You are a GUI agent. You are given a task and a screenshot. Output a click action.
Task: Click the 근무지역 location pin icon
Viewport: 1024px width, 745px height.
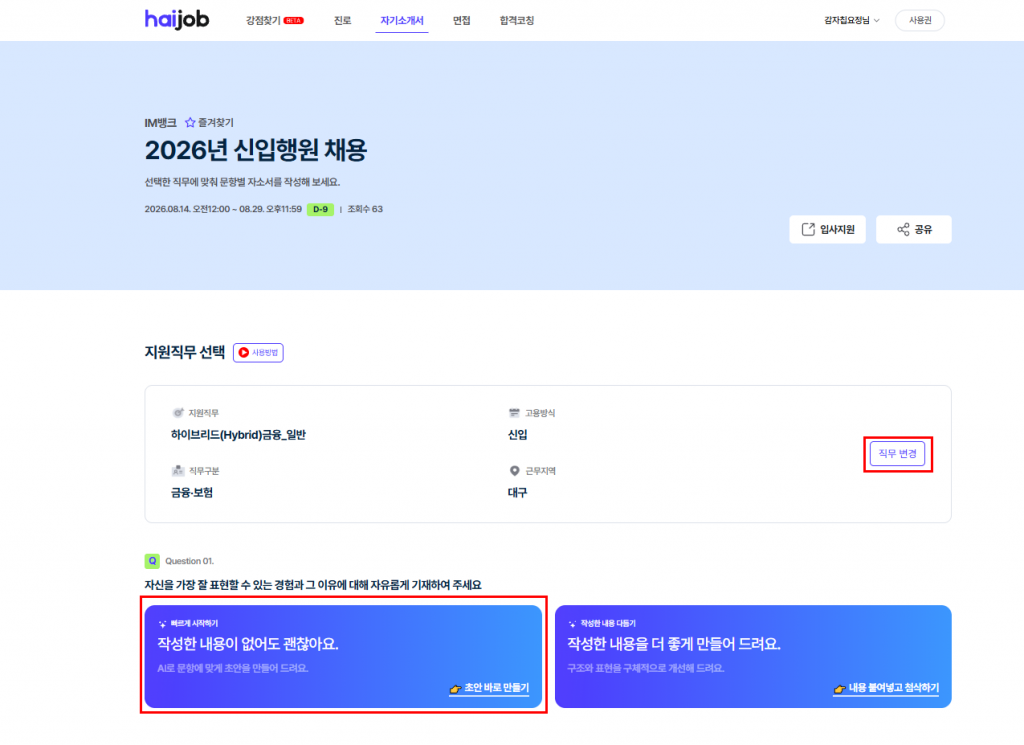coord(515,471)
